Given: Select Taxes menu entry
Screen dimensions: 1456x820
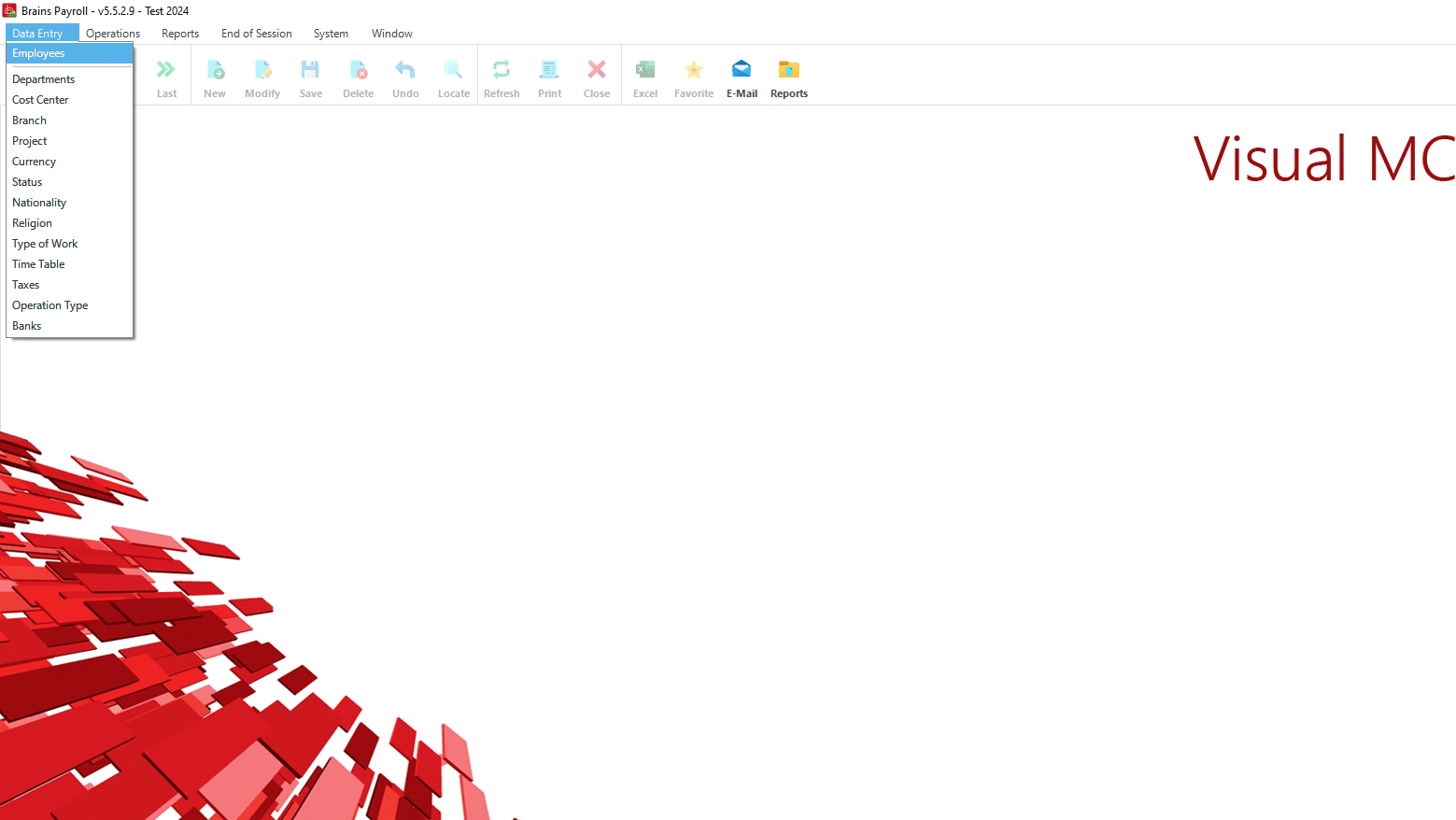Looking at the screenshot, I should click(x=69, y=285).
